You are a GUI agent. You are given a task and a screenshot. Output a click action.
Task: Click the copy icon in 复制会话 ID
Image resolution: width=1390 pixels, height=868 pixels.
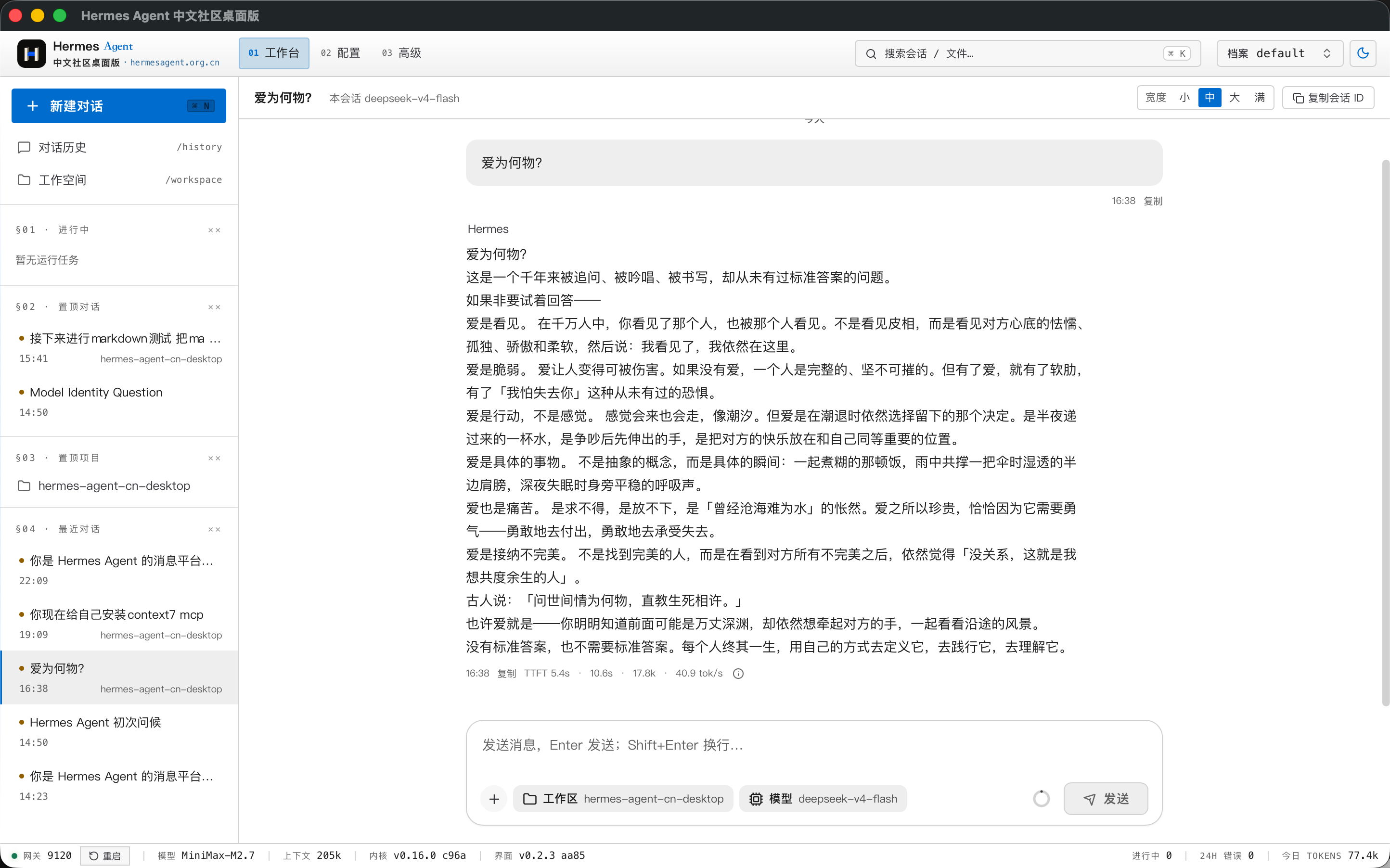coord(1298,98)
